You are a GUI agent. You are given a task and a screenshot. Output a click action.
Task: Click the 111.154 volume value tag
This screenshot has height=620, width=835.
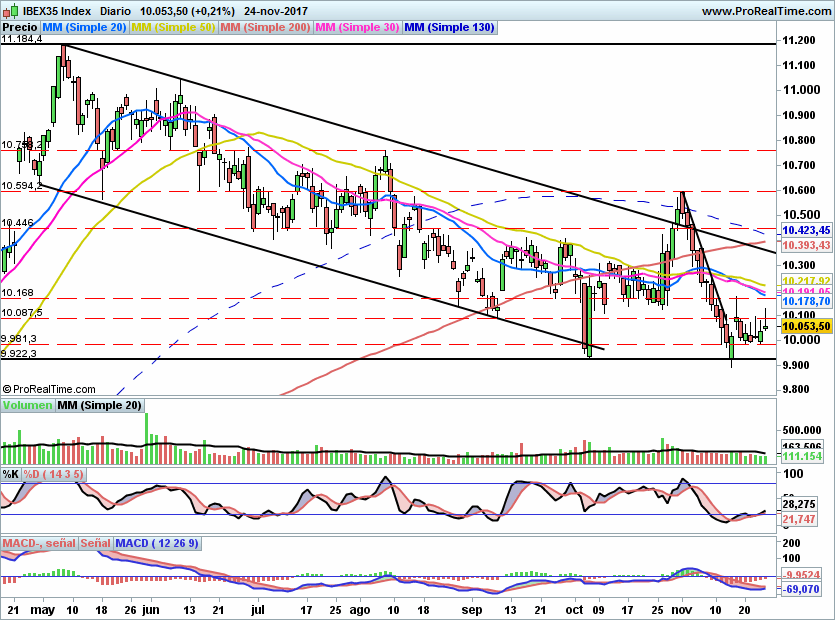point(802,456)
